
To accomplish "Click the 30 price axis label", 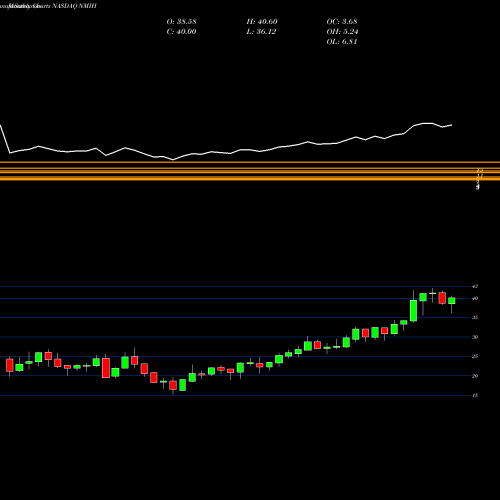I will 475,337.
